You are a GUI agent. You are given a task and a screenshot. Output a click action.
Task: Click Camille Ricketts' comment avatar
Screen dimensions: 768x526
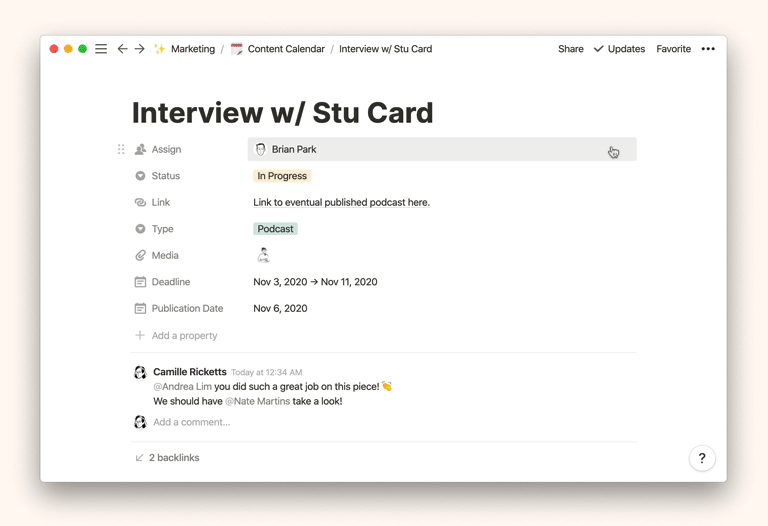coord(141,373)
